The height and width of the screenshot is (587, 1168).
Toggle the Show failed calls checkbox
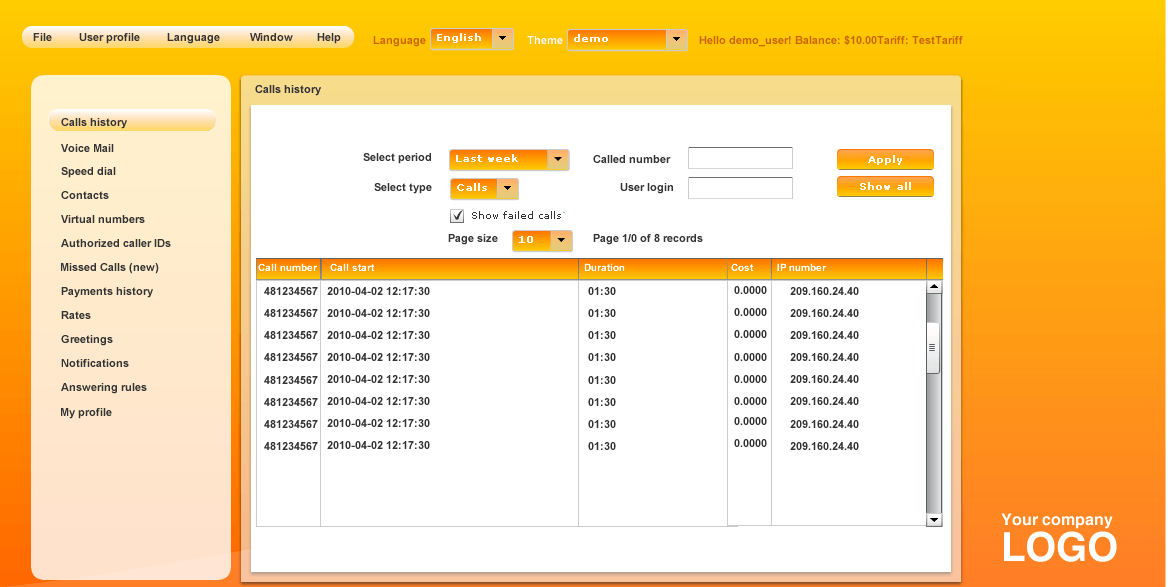tap(457, 215)
